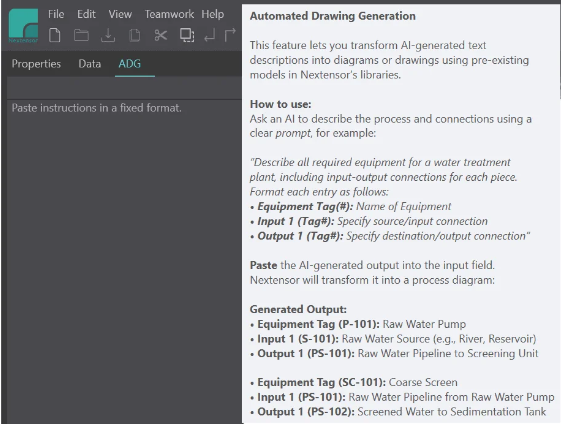
Task: Click 'Input 1 (S-101)' raw water source line
Action: [x=393, y=339]
